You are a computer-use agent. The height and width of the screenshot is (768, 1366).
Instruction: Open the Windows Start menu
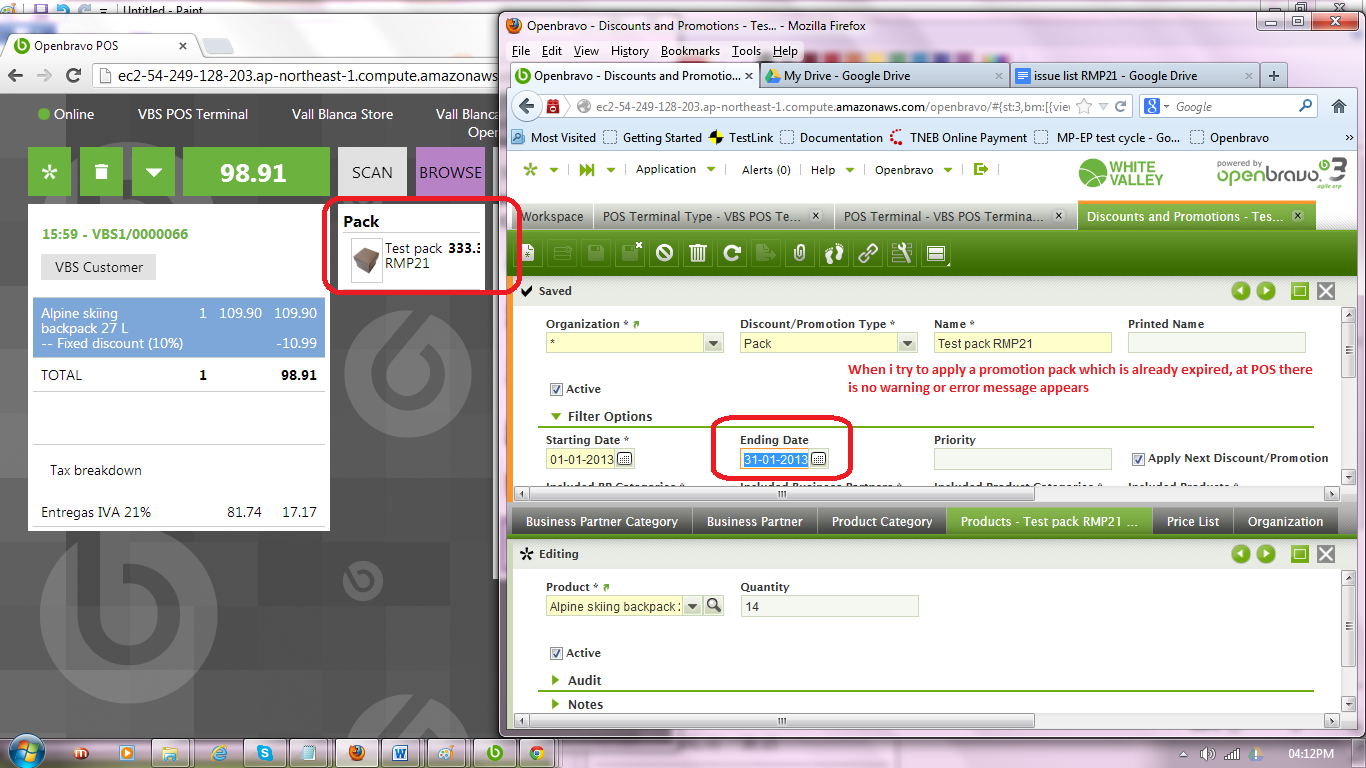pos(25,751)
